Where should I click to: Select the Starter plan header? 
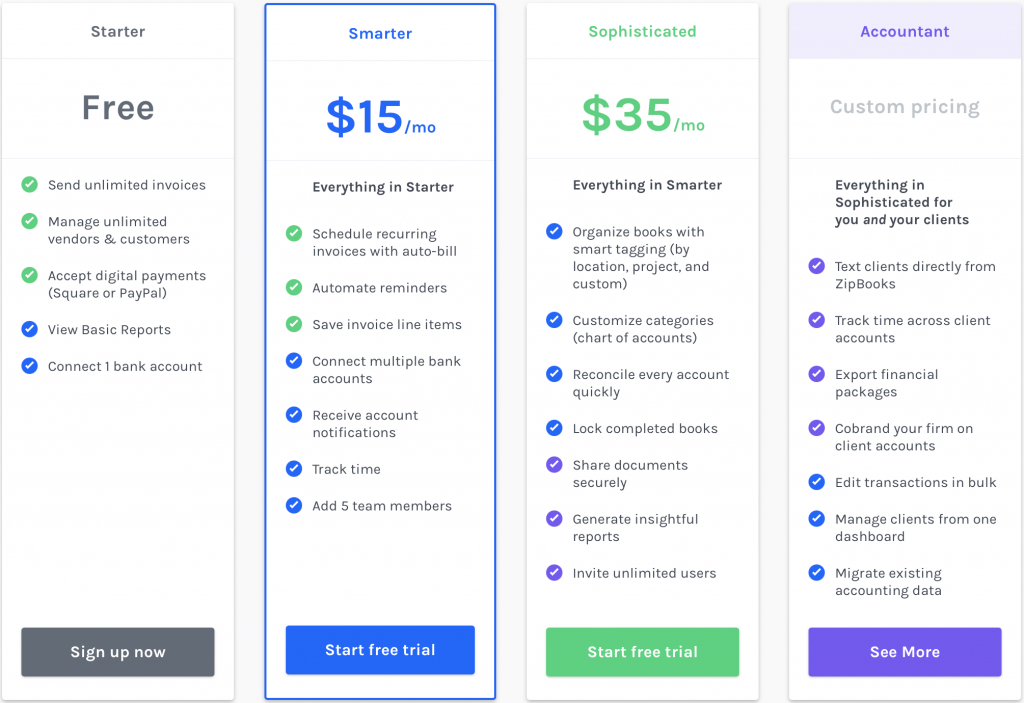(118, 31)
